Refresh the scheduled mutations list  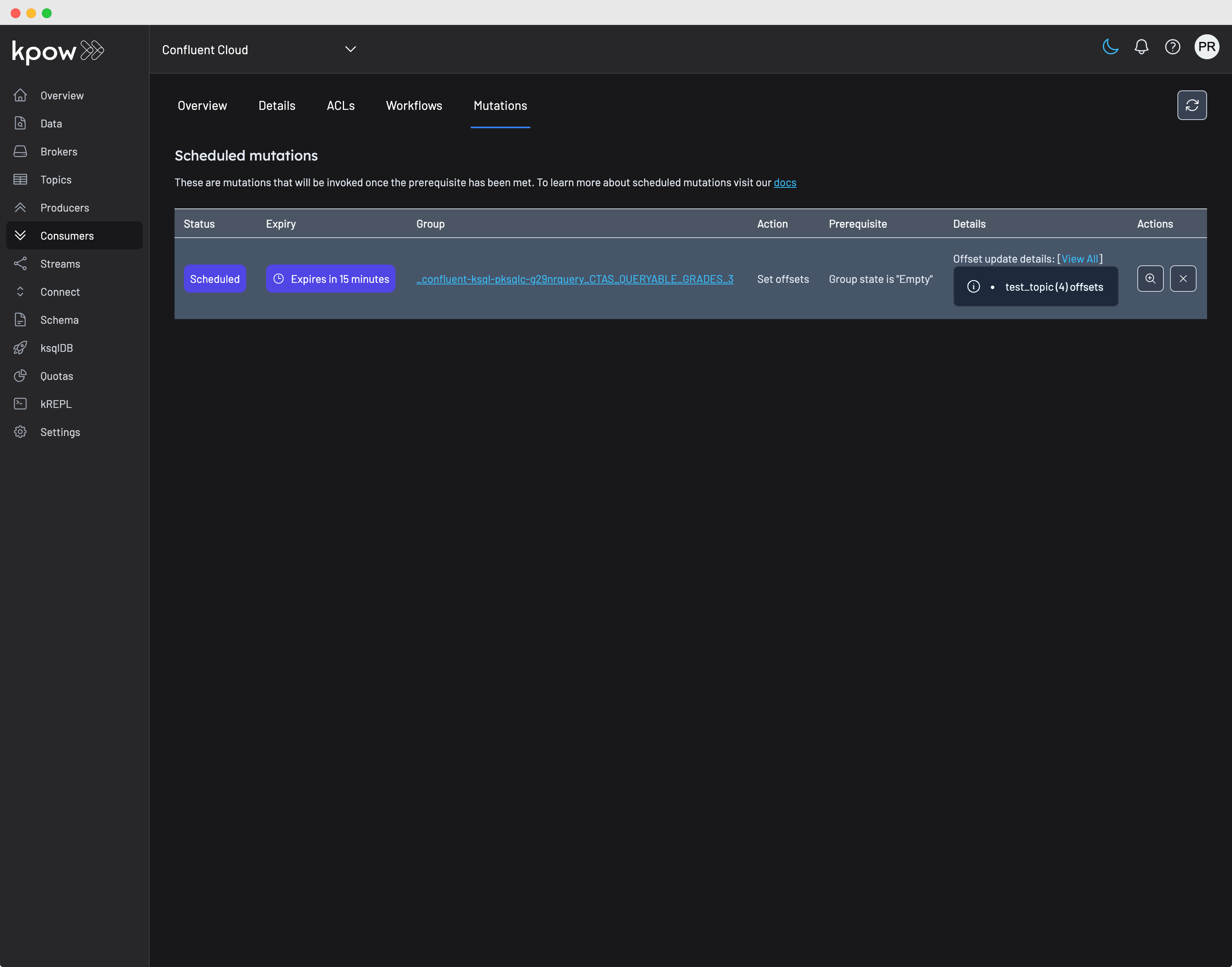1192,105
